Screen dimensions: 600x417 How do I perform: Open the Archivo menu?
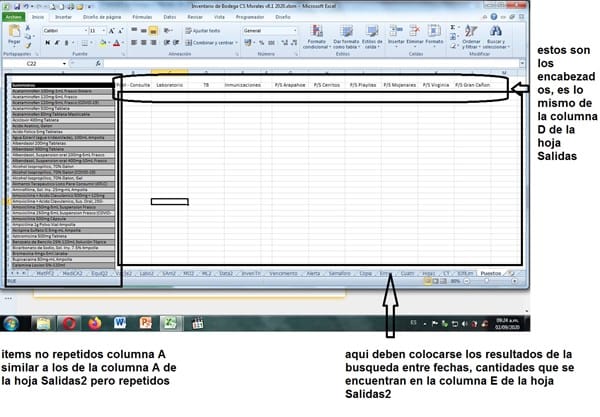[x=14, y=17]
